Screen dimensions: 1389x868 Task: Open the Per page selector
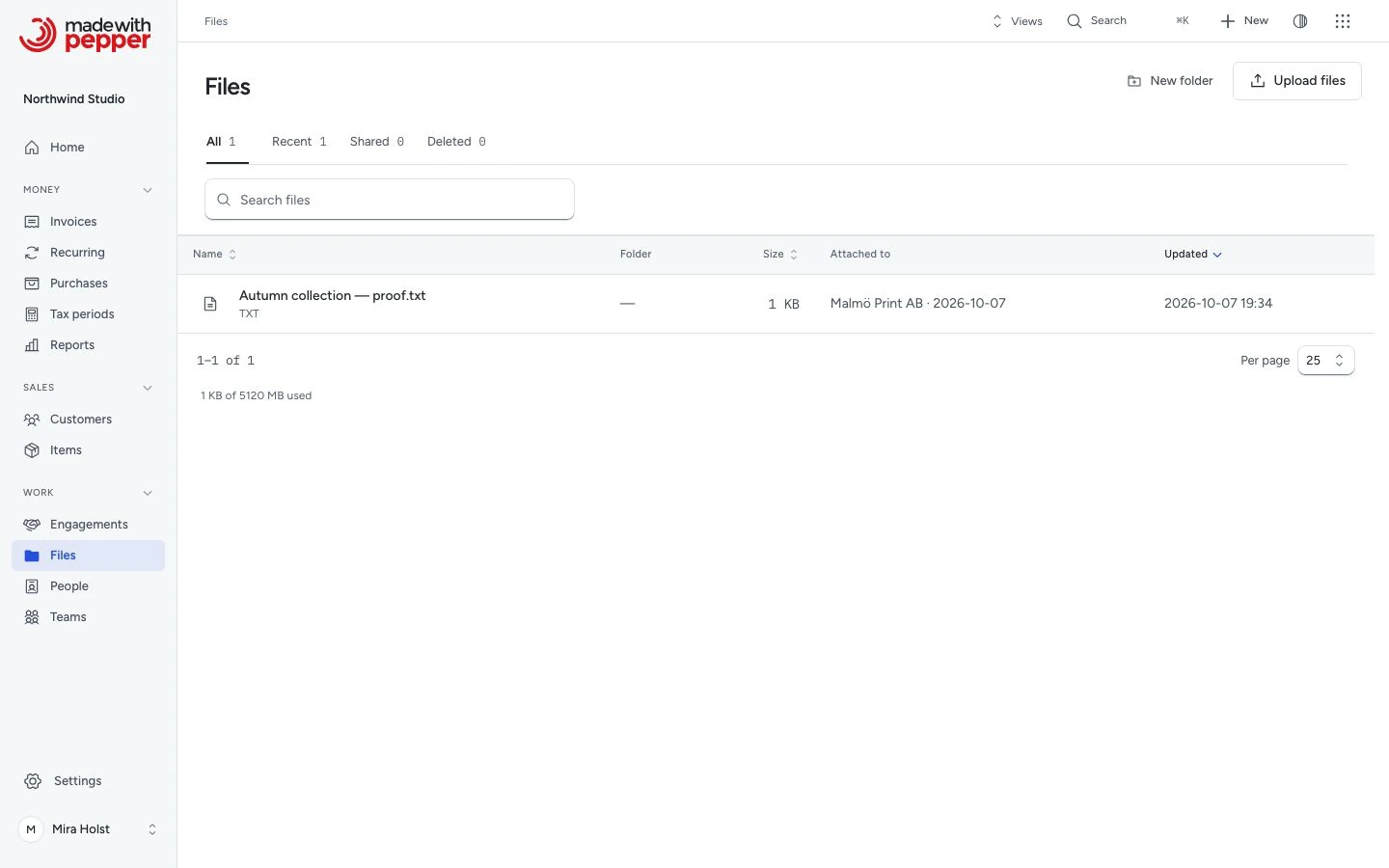[1326, 361]
